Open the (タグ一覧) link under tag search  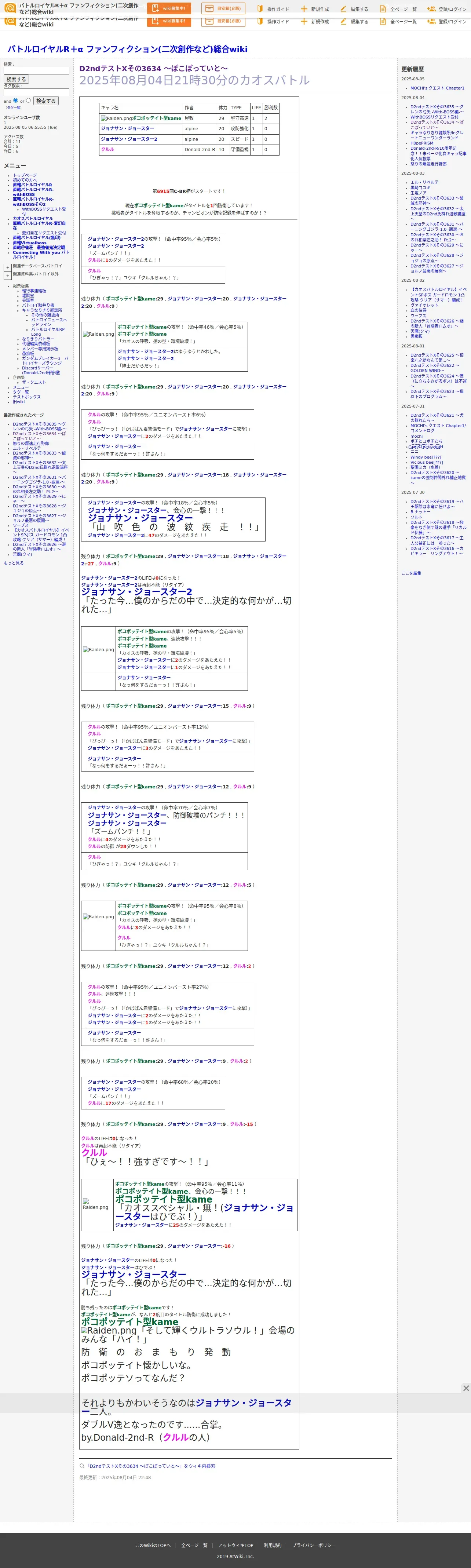pyautogui.click(x=13, y=108)
